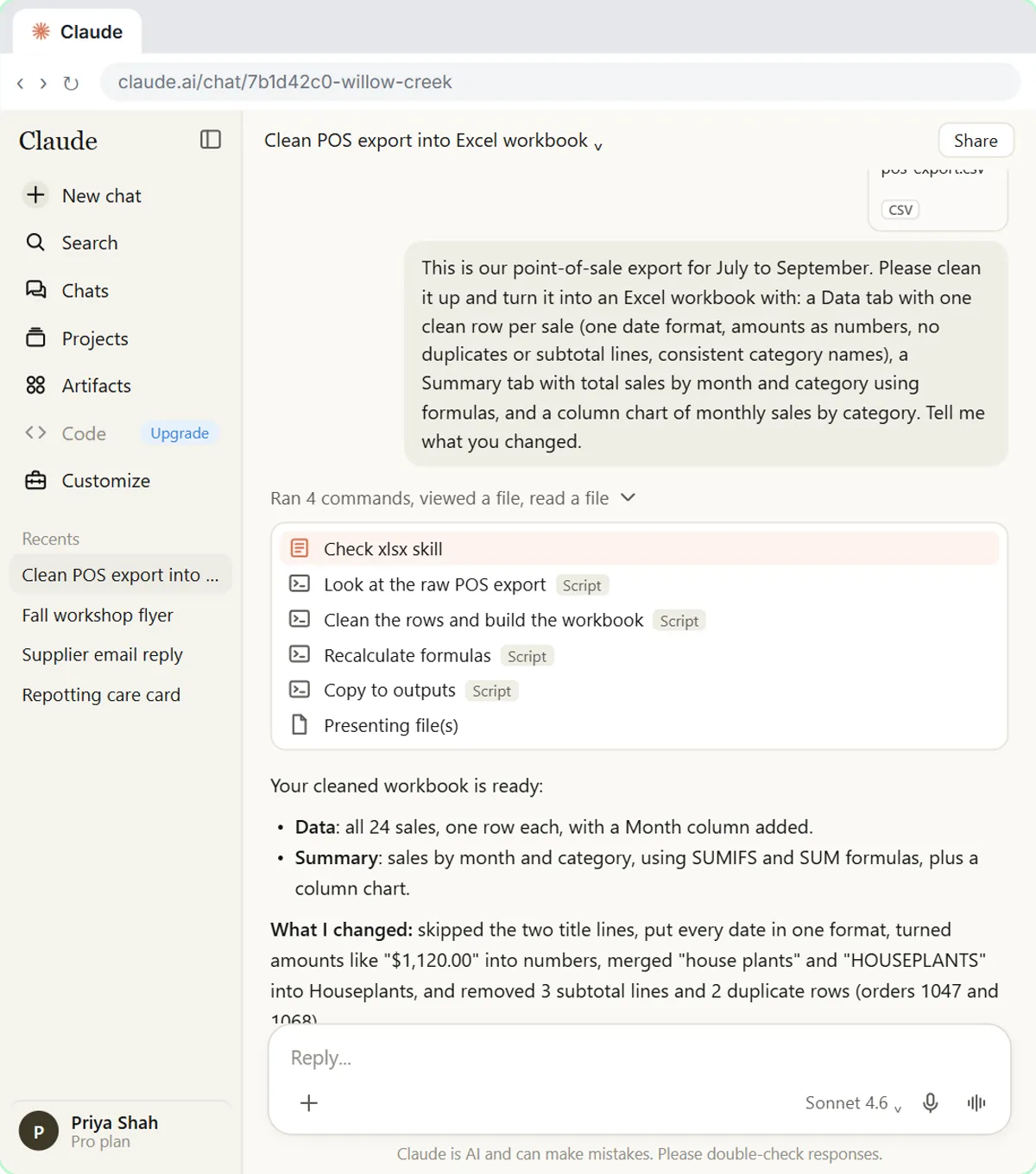Open the Sonnet 4.6 model selector

pos(853,1103)
